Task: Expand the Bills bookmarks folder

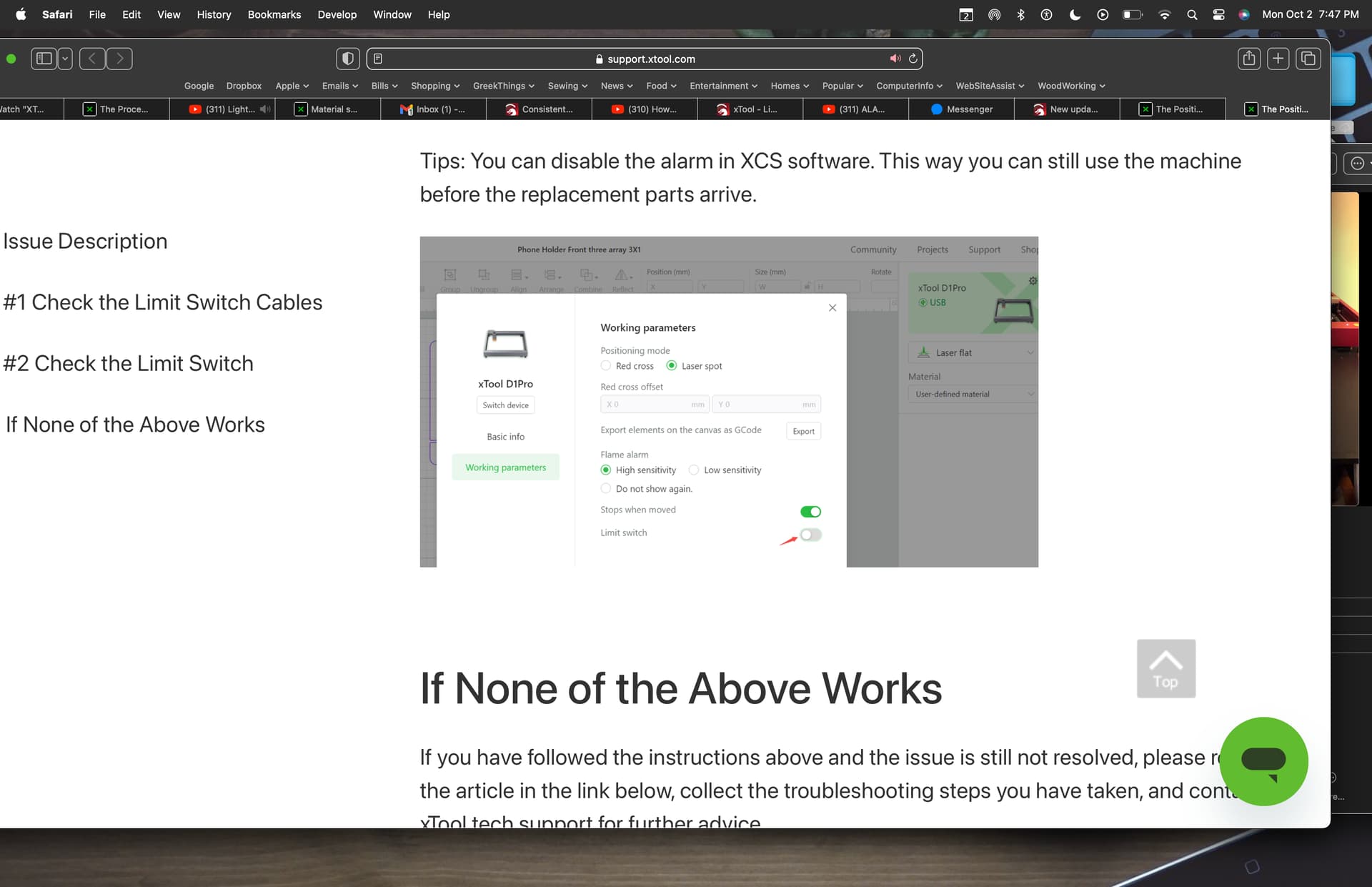Action: point(384,86)
